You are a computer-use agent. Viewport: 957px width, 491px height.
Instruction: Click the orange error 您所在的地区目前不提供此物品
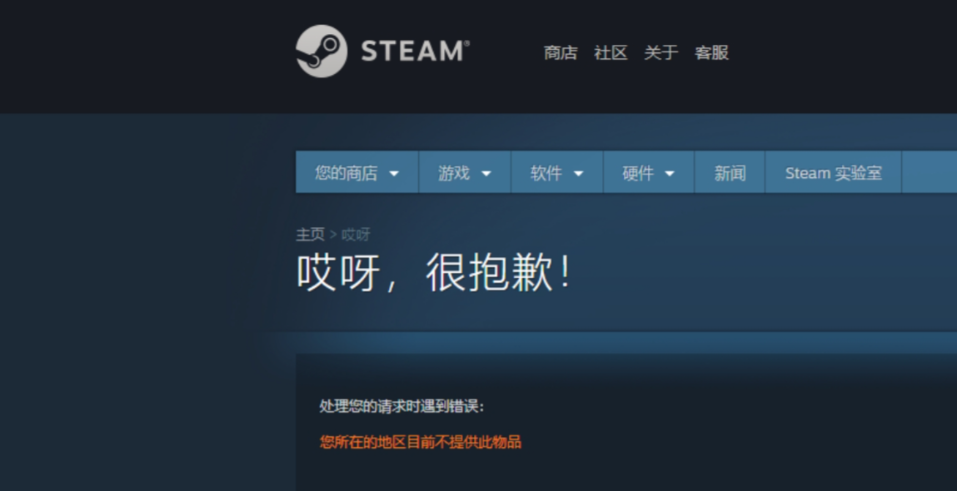[421, 442]
